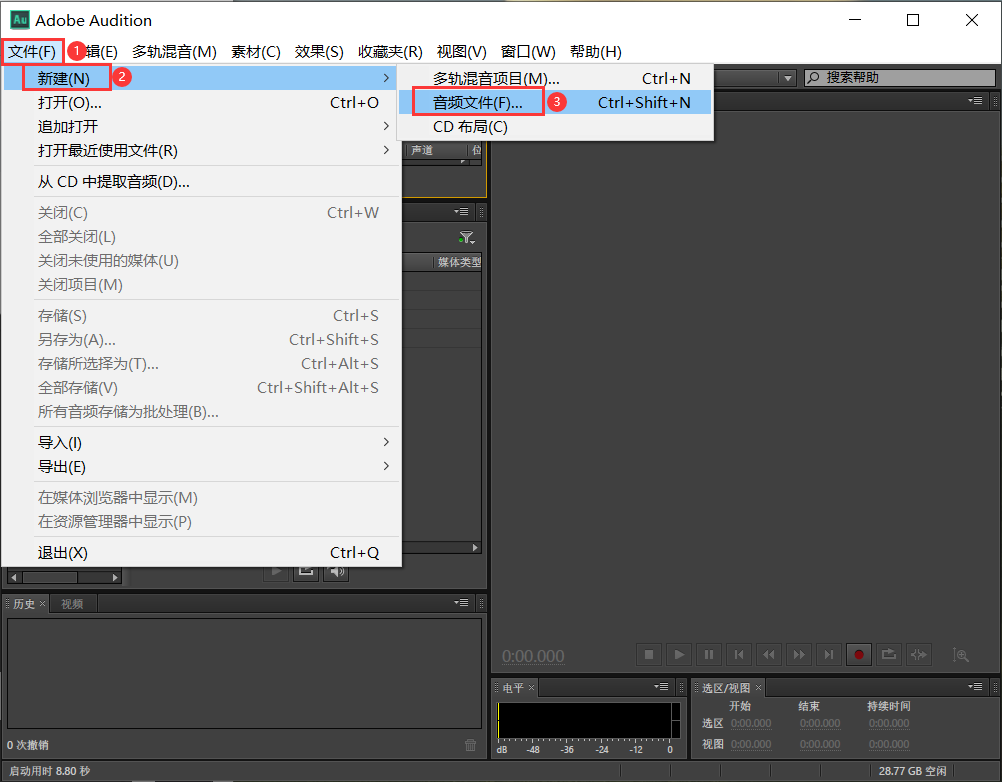The width and height of the screenshot is (1002, 782).
Task: Expand 打开最近使用文件(R) submenu
Action: tap(201, 151)
